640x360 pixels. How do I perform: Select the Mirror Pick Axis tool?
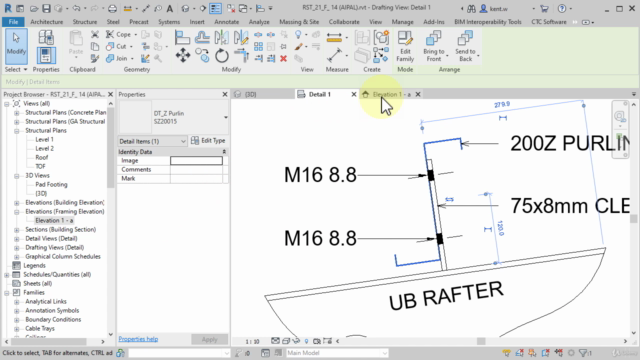[x=221, y=38]
